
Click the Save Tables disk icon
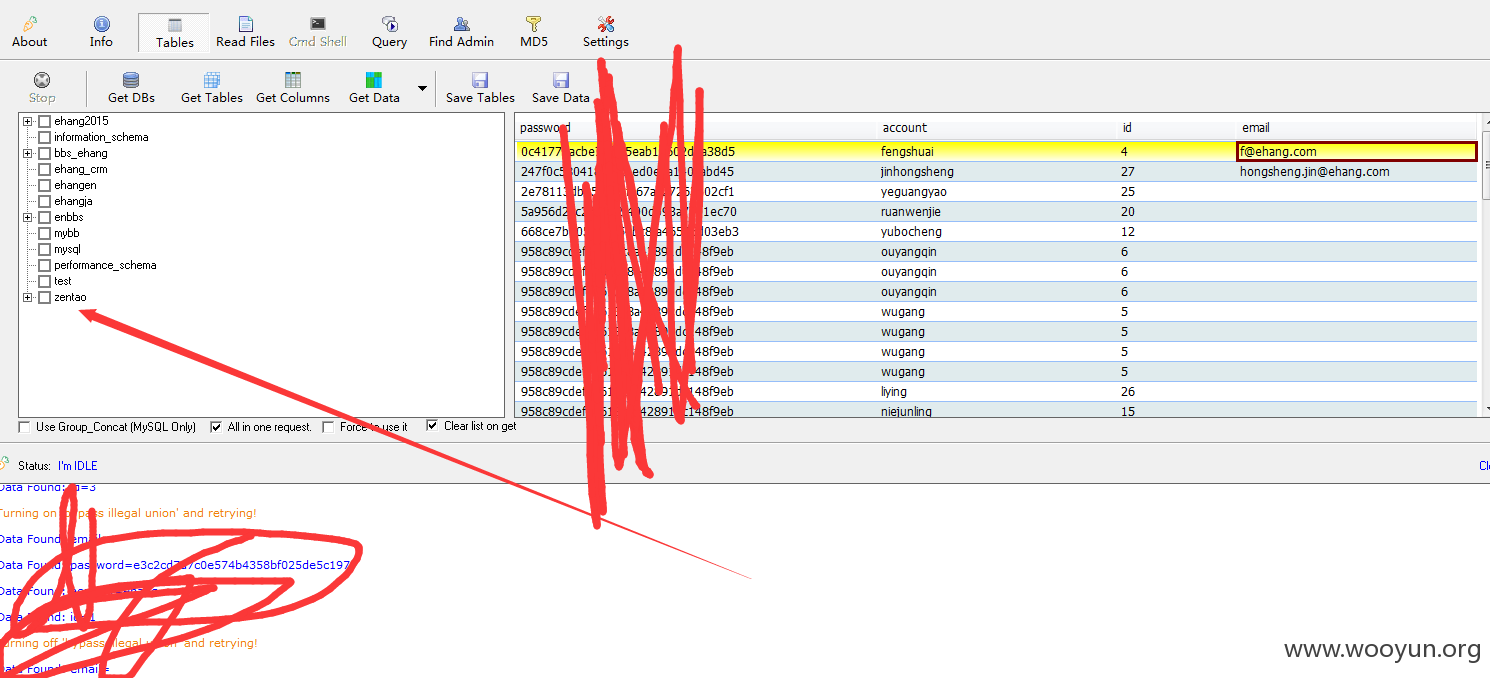tap(480, 80)
